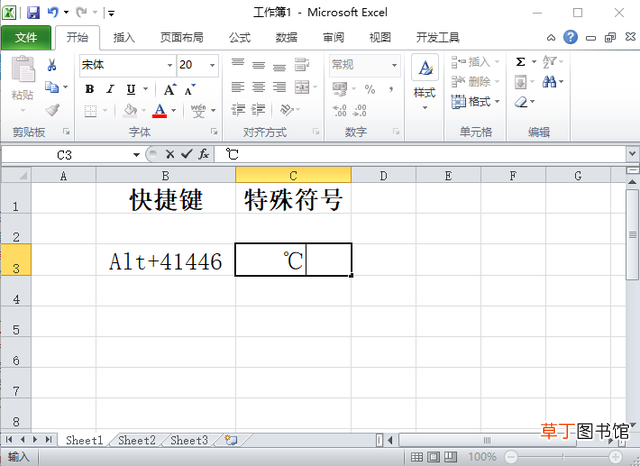The width and height of the screenshot is (640, 466).
Task: Confirm cell entry with the check mark
Action: point(187,154)
